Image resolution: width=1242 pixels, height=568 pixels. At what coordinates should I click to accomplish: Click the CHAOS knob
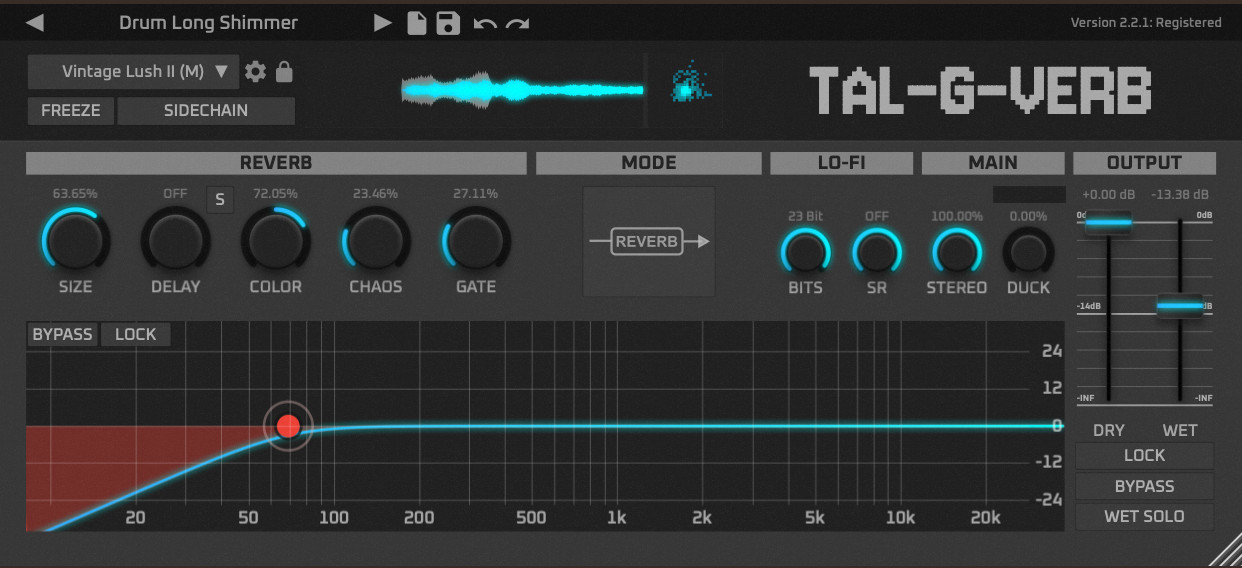375,241
